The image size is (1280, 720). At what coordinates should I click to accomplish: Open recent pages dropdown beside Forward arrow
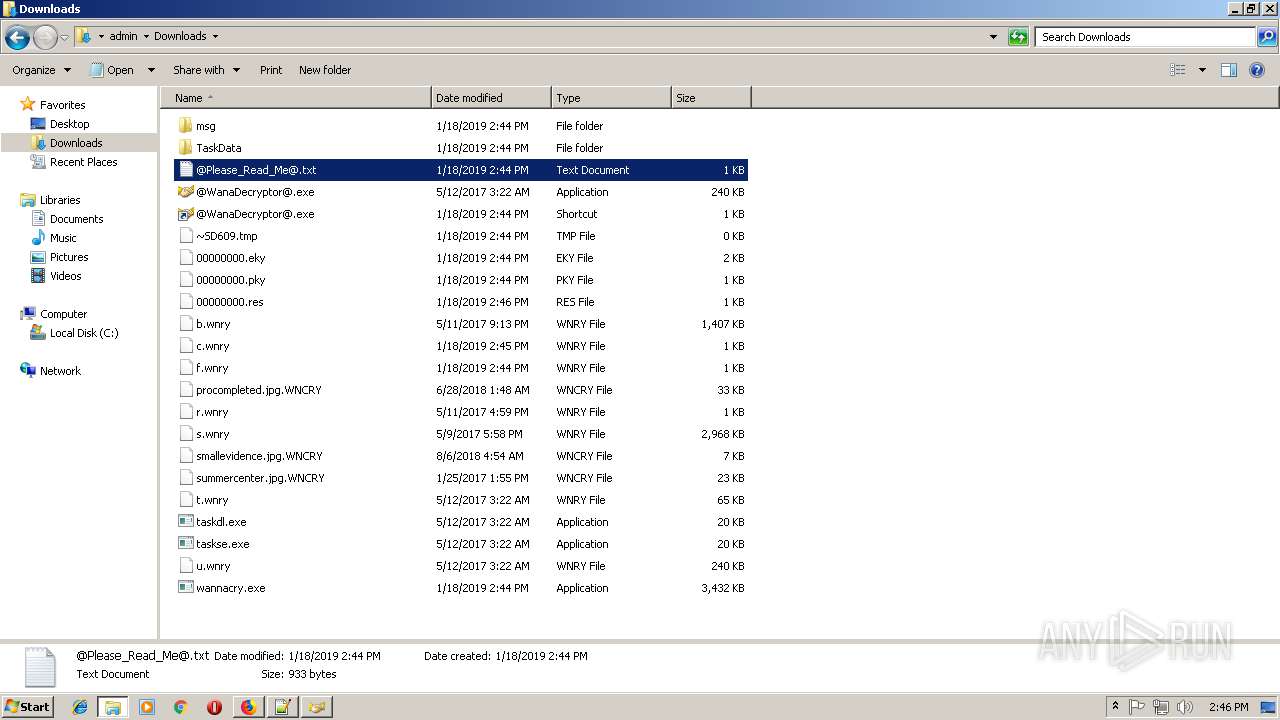[65, 38]
